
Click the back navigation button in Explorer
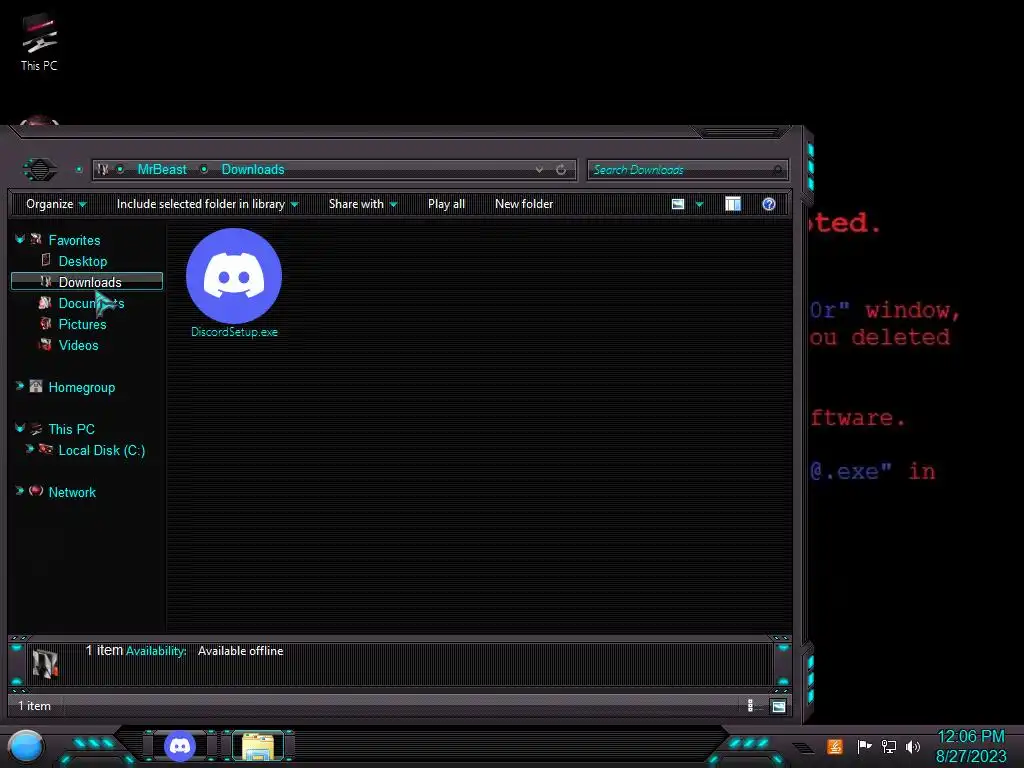pos(40,170)
